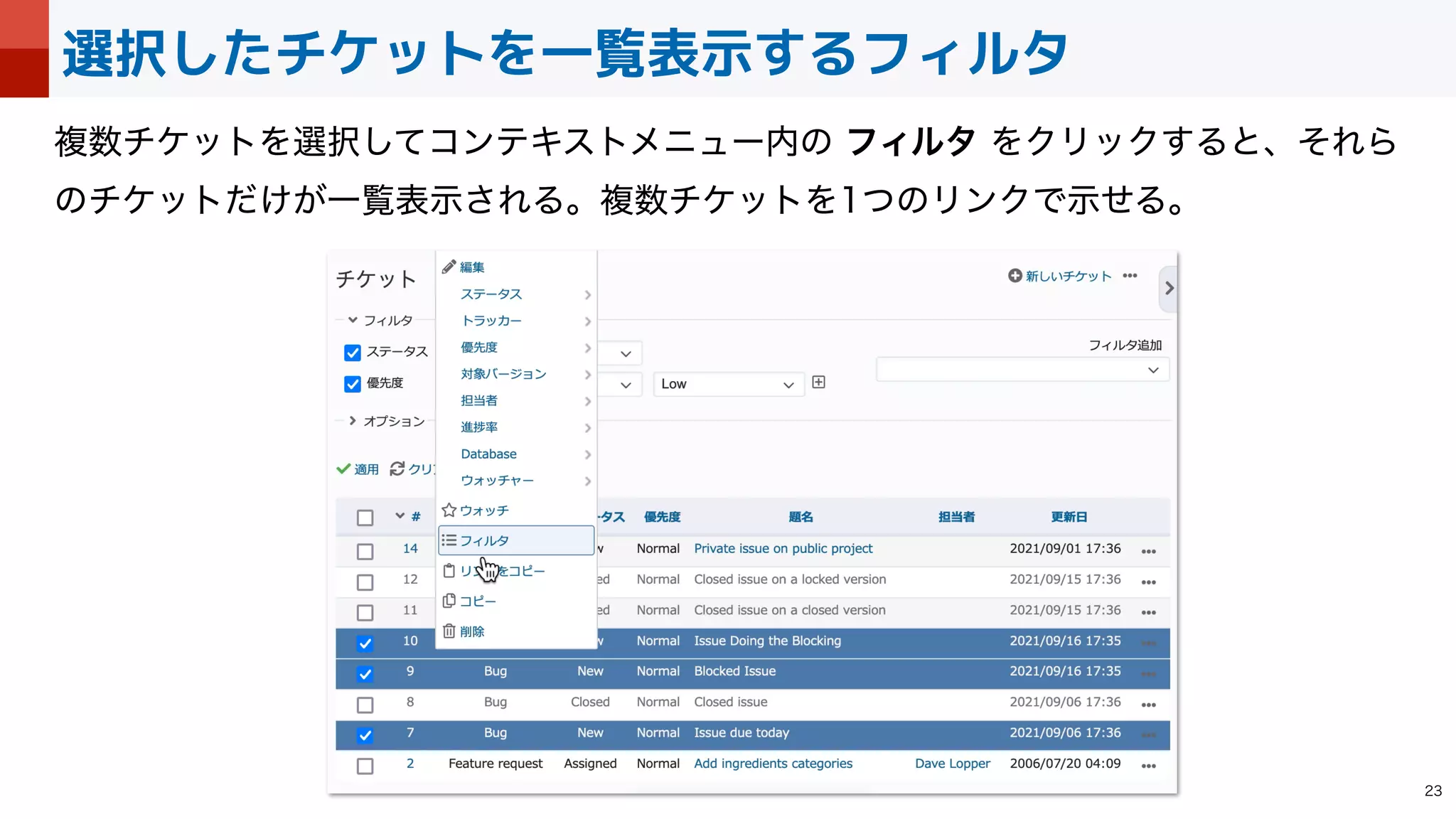Open actions menu for ticket 12 row
The width and height of the screenshot is (1456, 819).
pyautogui.click(x=1148, y=582)
